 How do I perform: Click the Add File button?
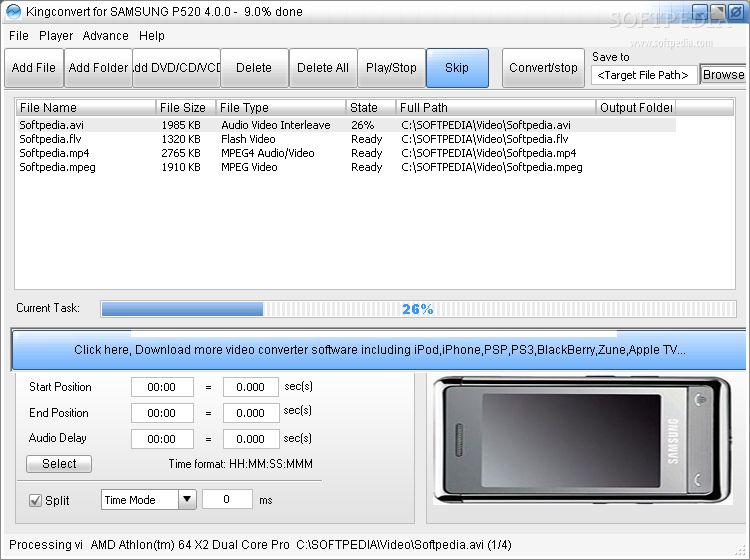click(34, 68)
